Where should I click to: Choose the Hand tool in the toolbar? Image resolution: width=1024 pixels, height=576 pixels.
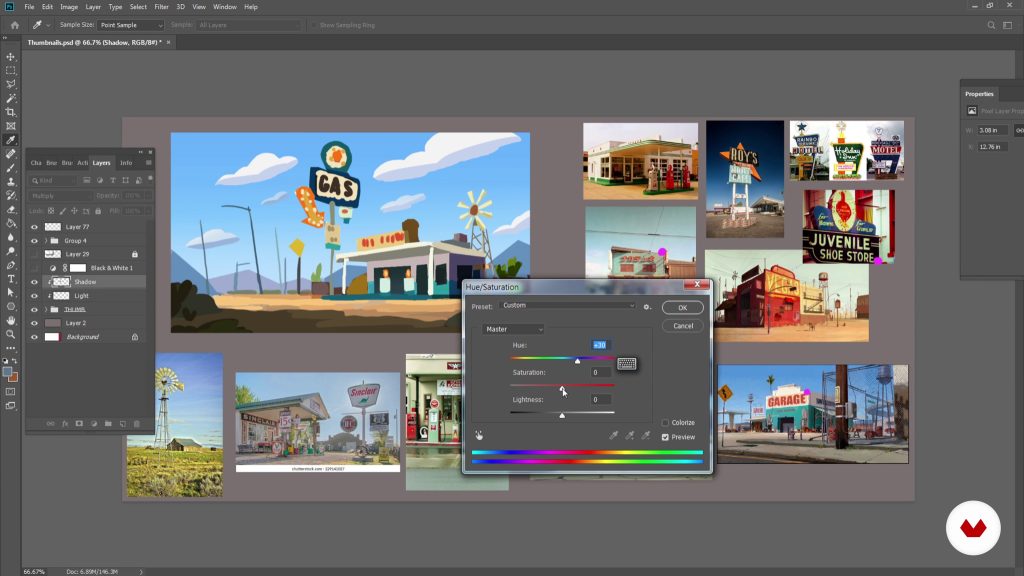click(11, 321)
